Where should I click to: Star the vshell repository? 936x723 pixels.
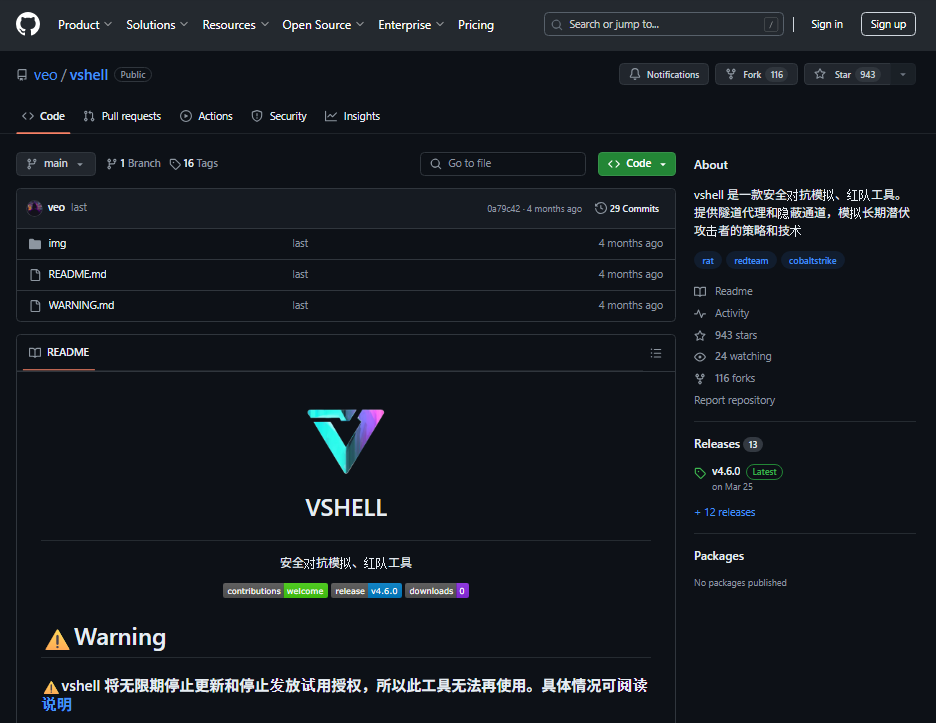[x=845, y=75]
